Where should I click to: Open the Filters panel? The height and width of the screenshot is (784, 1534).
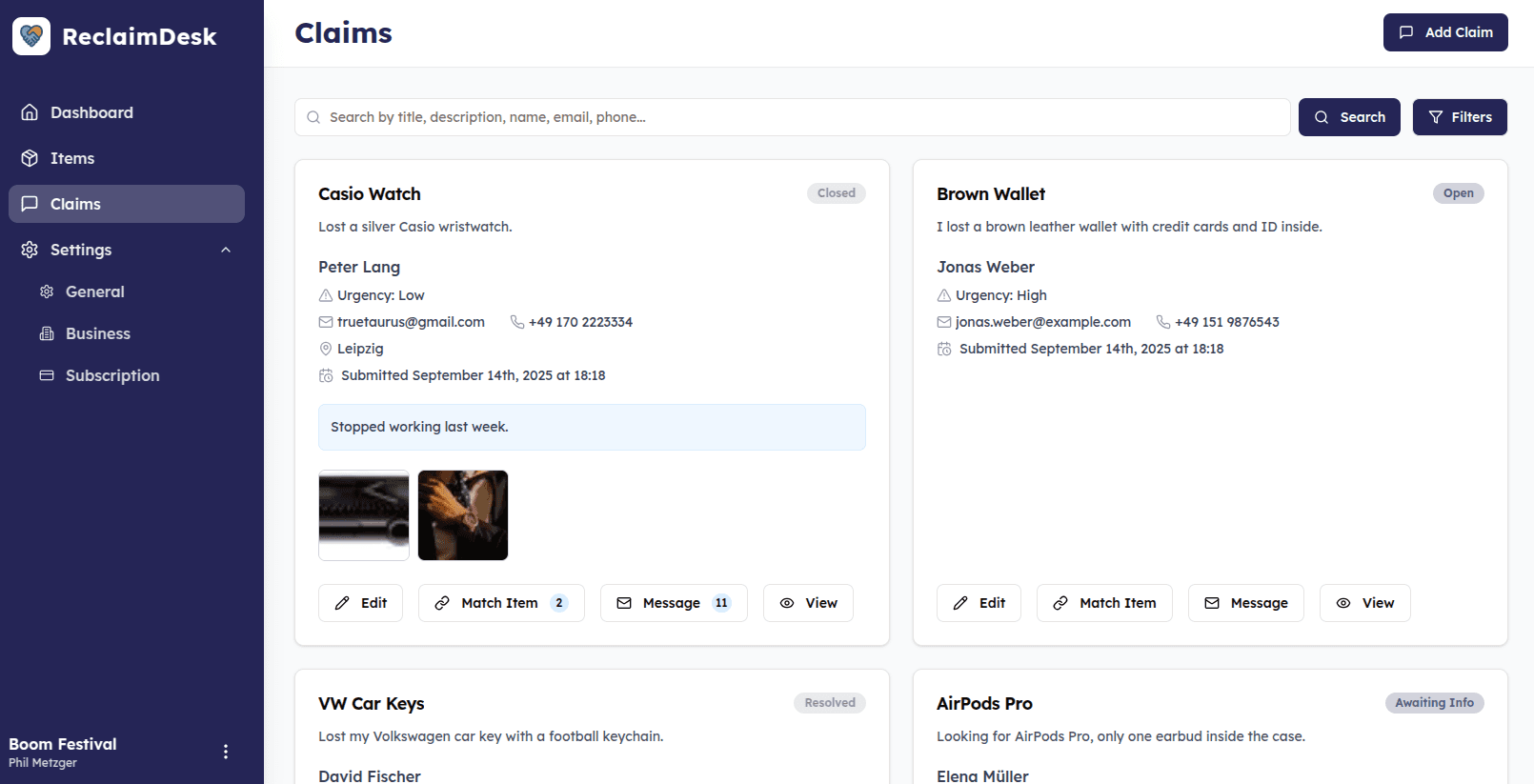1460,117
